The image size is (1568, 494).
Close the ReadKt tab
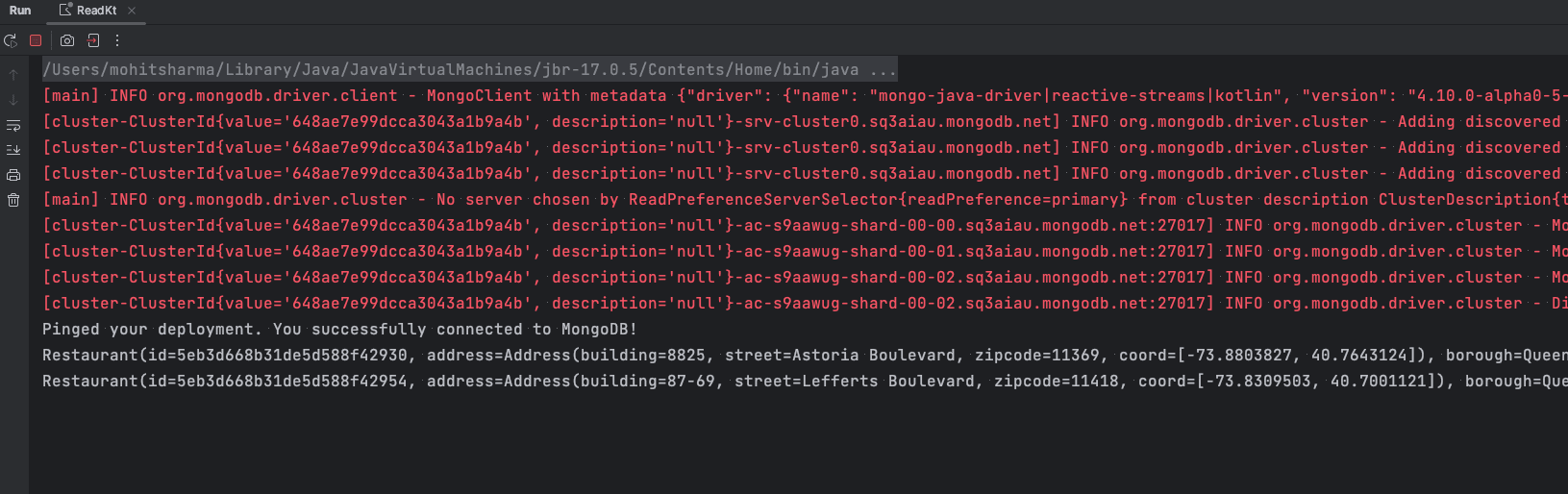[132, 11]
